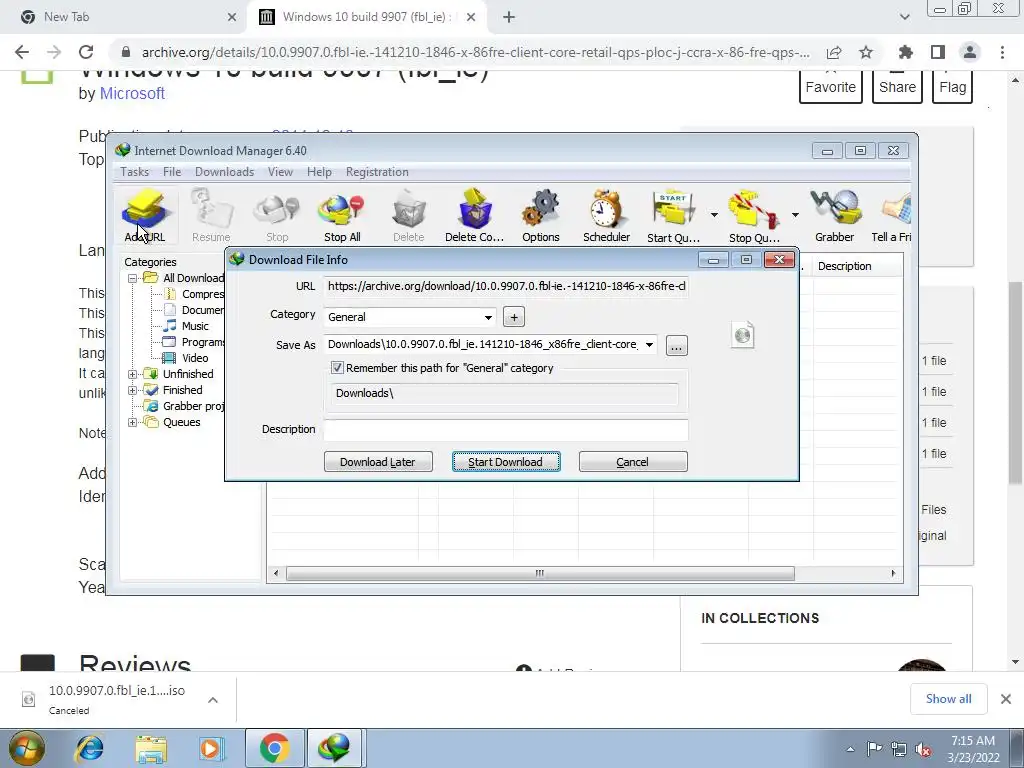
Task: Click the Download Later button
Action: coord(378,462)
